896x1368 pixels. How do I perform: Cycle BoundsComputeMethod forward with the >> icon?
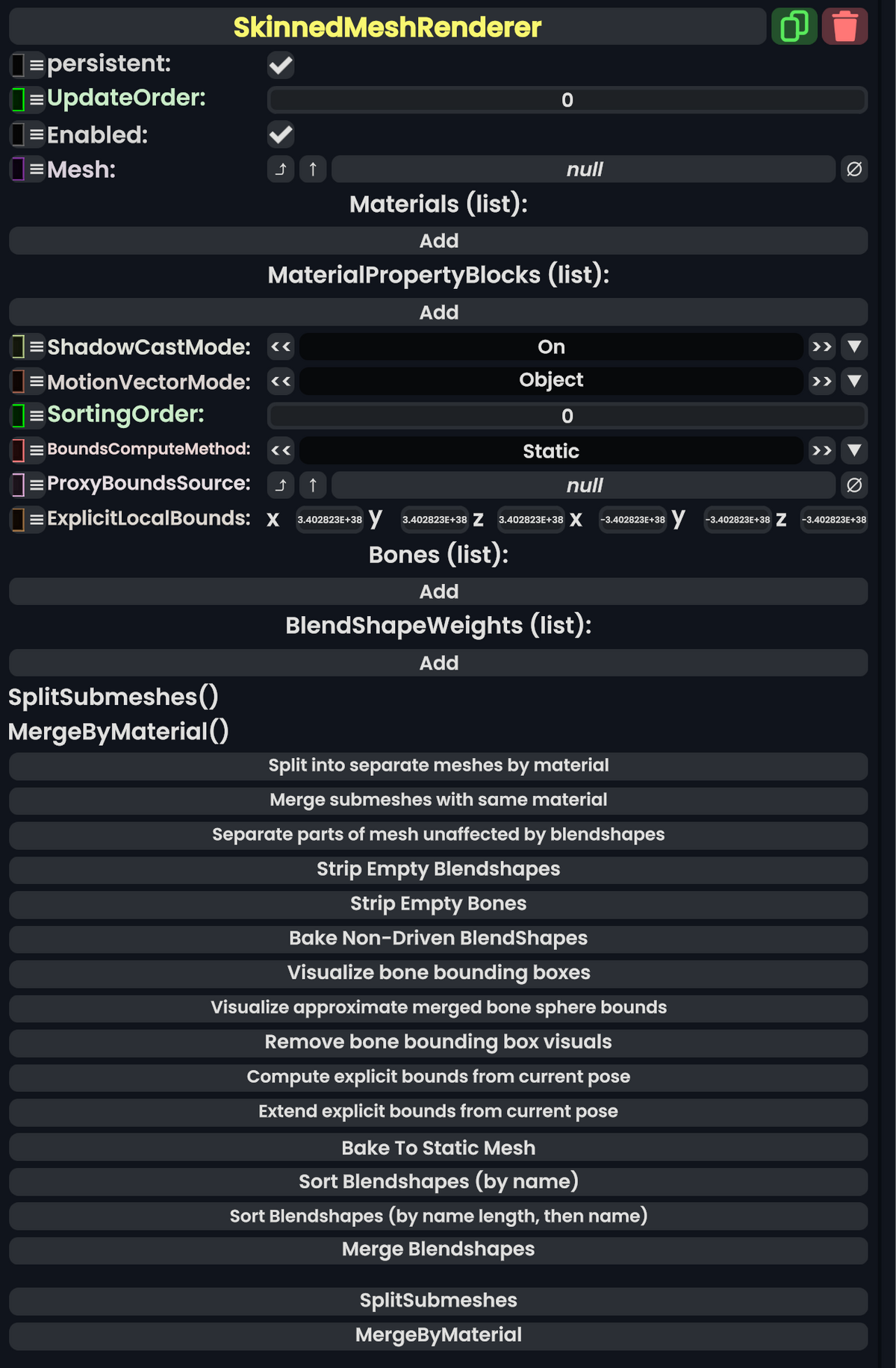(x=821, y=450)
